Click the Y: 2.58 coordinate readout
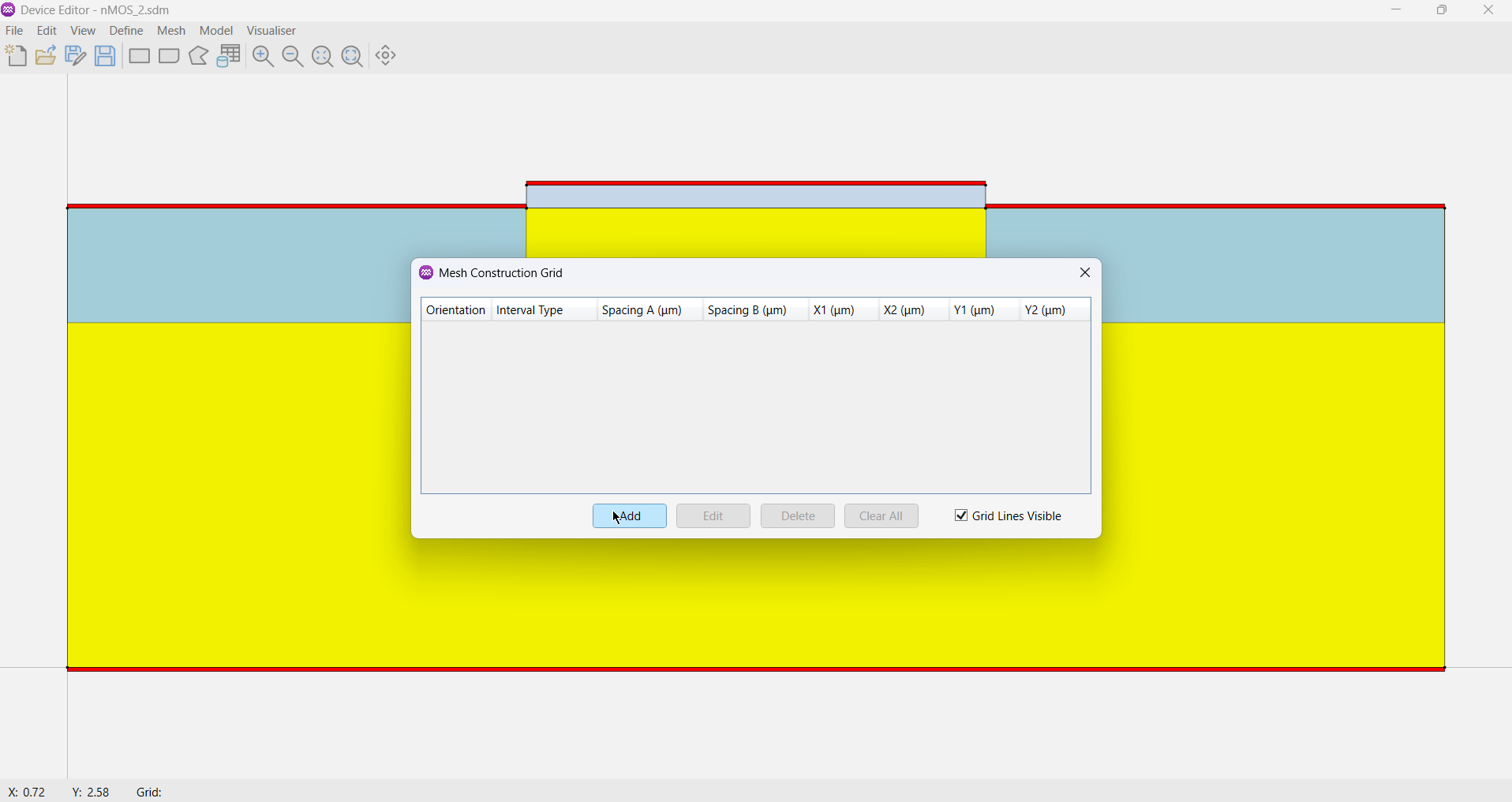1512x802 pixels. (x=91, y=793)
